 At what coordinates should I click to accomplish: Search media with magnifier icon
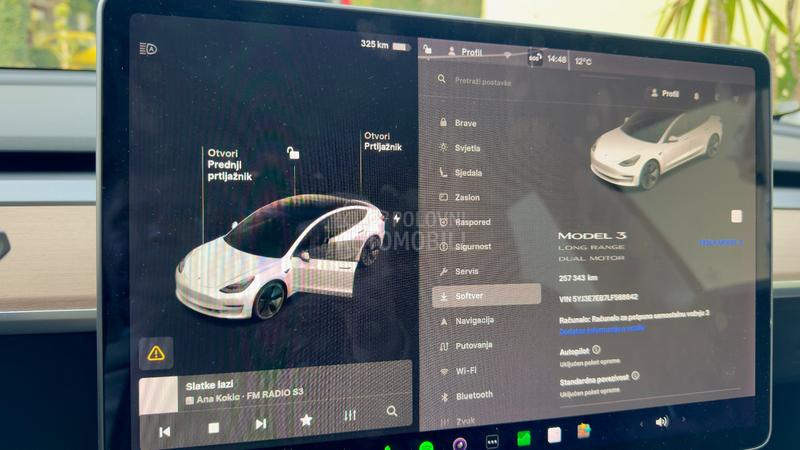point(392,411)
